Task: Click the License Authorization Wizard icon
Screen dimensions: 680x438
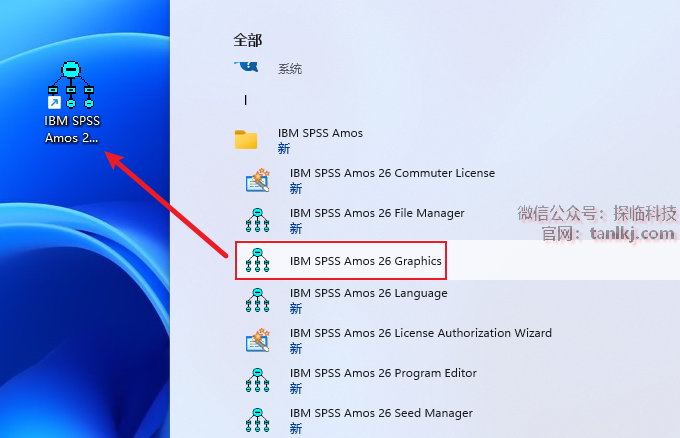Action: coord(258,340)
